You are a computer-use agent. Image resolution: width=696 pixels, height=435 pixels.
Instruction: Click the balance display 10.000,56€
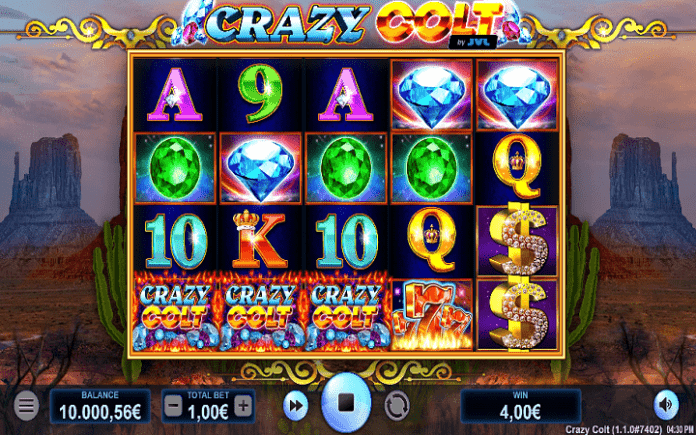pos(100,407)
